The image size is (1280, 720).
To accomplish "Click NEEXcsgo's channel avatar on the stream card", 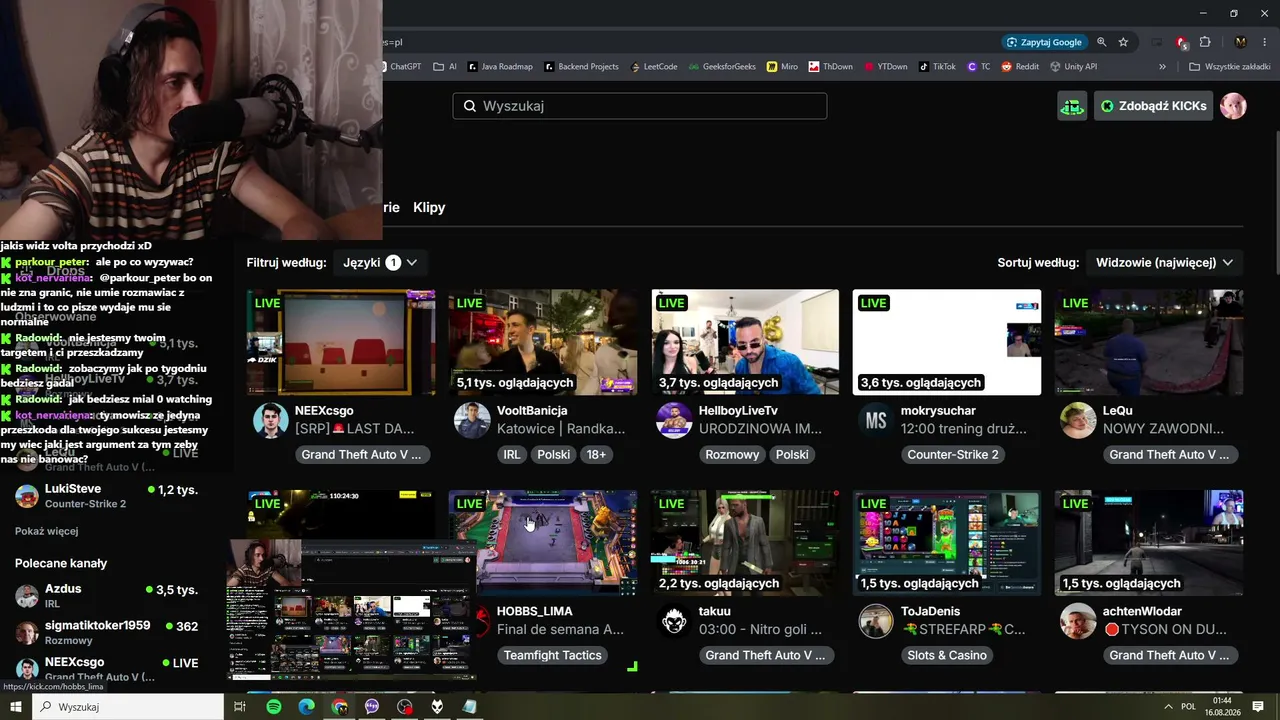I will pyautogui.click(x=271, y=421).
